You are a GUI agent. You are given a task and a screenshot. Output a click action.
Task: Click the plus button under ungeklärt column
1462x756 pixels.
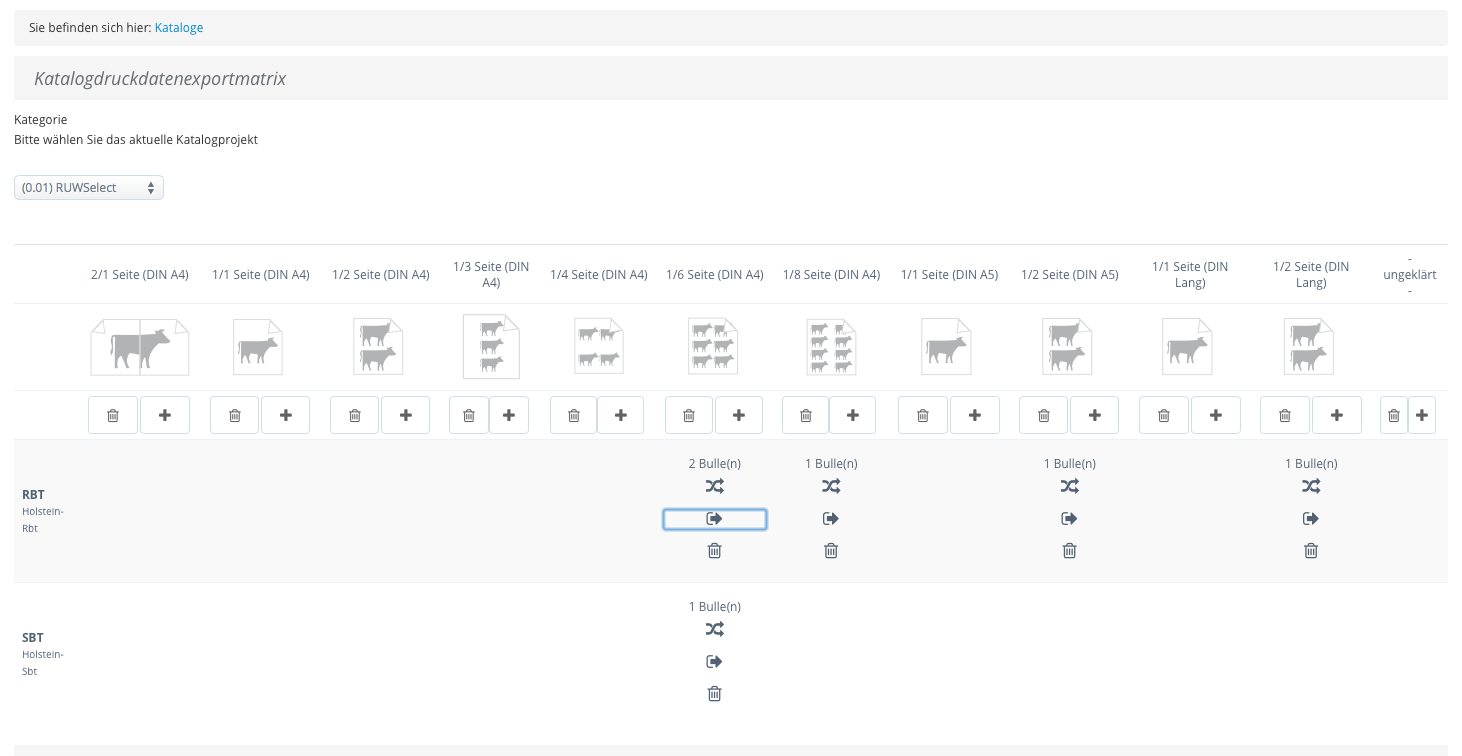1421,415
